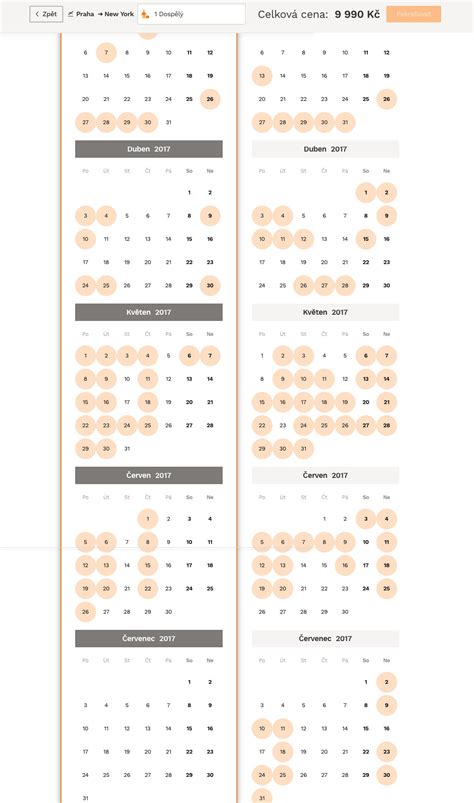474x803 pixels.
Task: Click the passenger icon beside 1 Dospělý
Action: 145,14
